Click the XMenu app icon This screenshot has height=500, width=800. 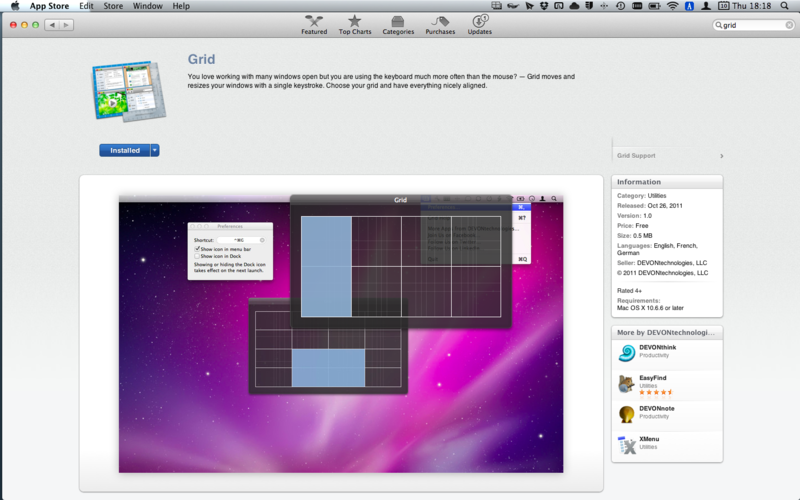pyautogui.click(x=627, y=445)
